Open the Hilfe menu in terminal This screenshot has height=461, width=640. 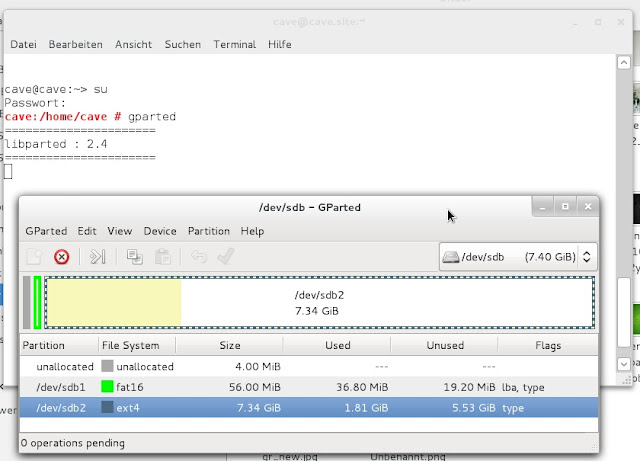tap(280, 44)
